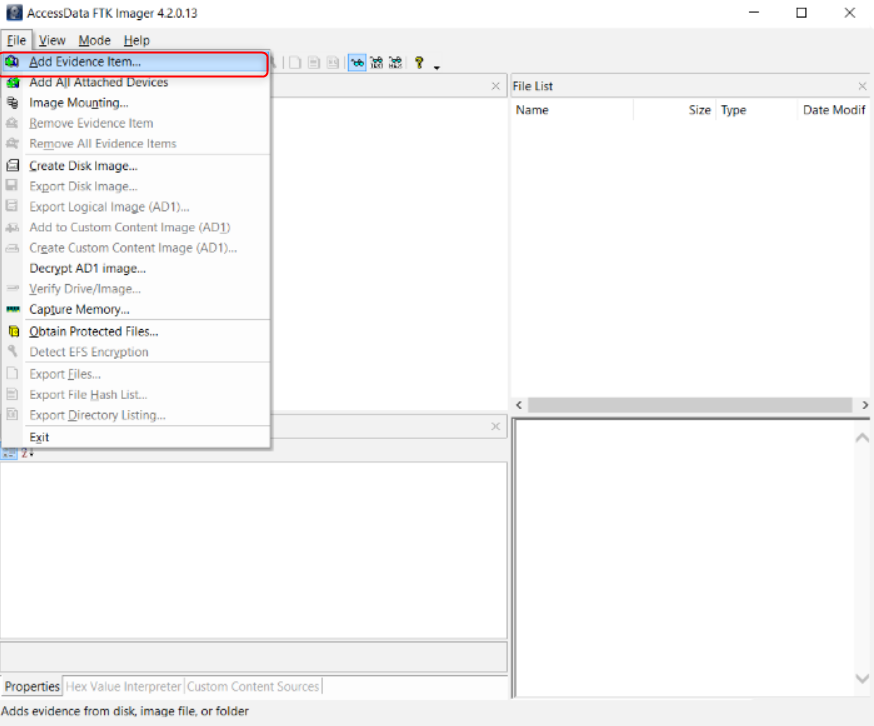874x726 pixels.
Task: Toggle hex view mode toolbar icon
Action: 396,63
